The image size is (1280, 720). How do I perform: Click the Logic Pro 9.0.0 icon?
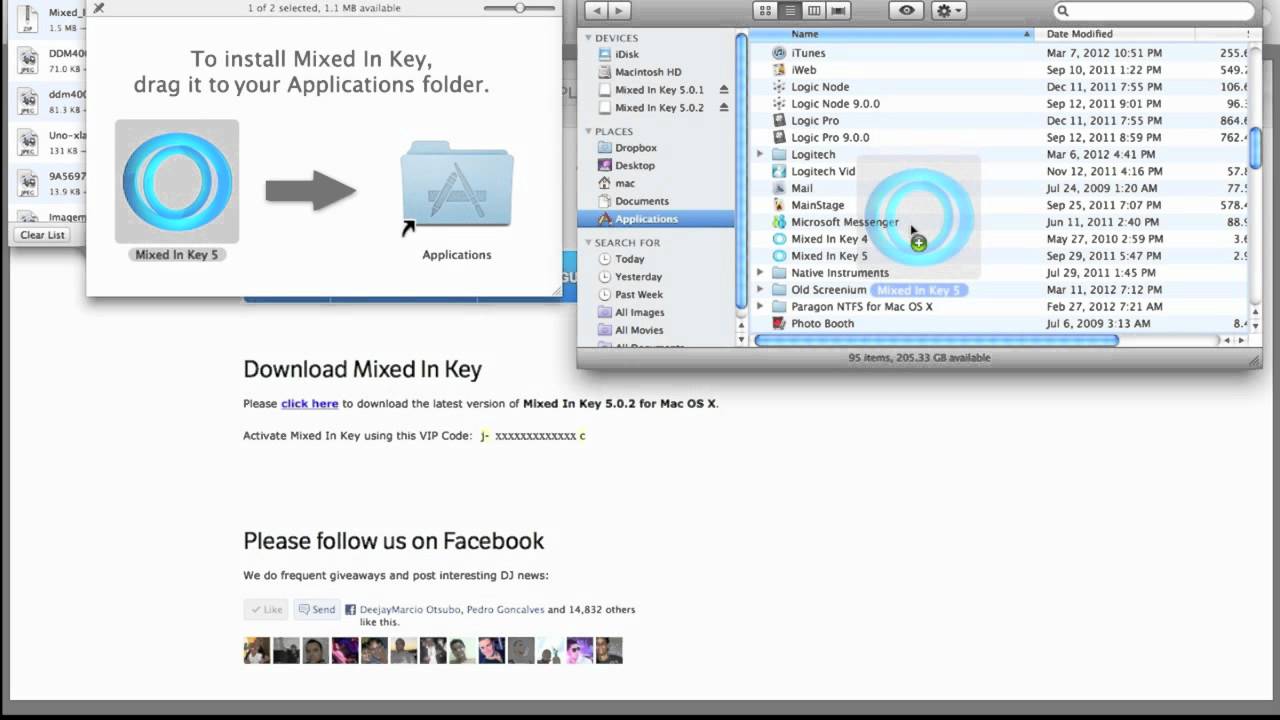(780, 138)
